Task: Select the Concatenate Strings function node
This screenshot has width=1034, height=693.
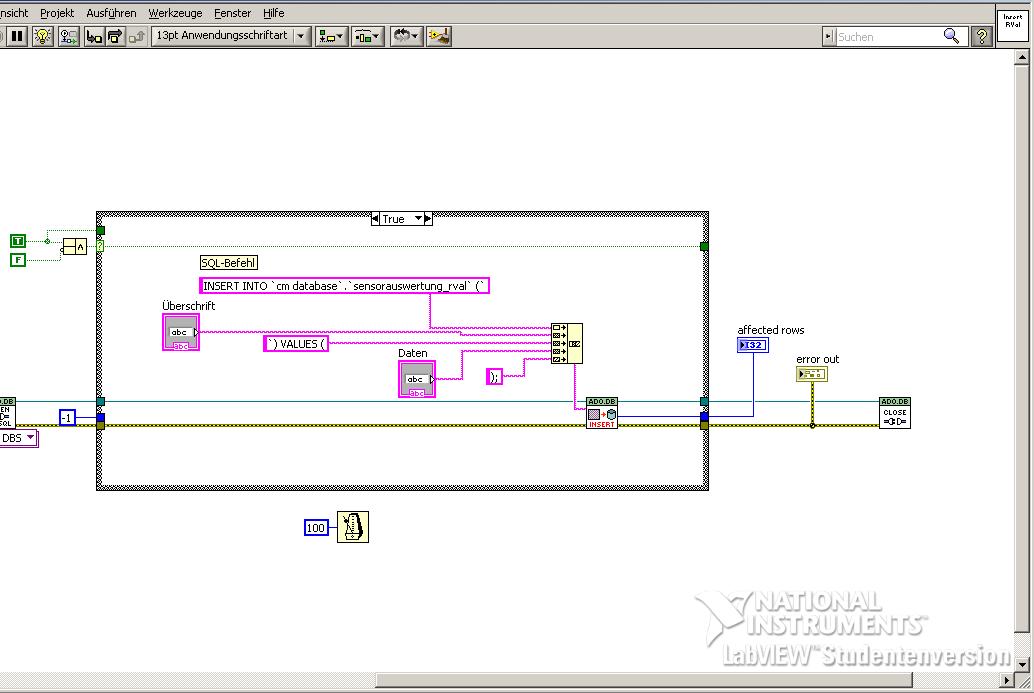Action: (566, 343)
